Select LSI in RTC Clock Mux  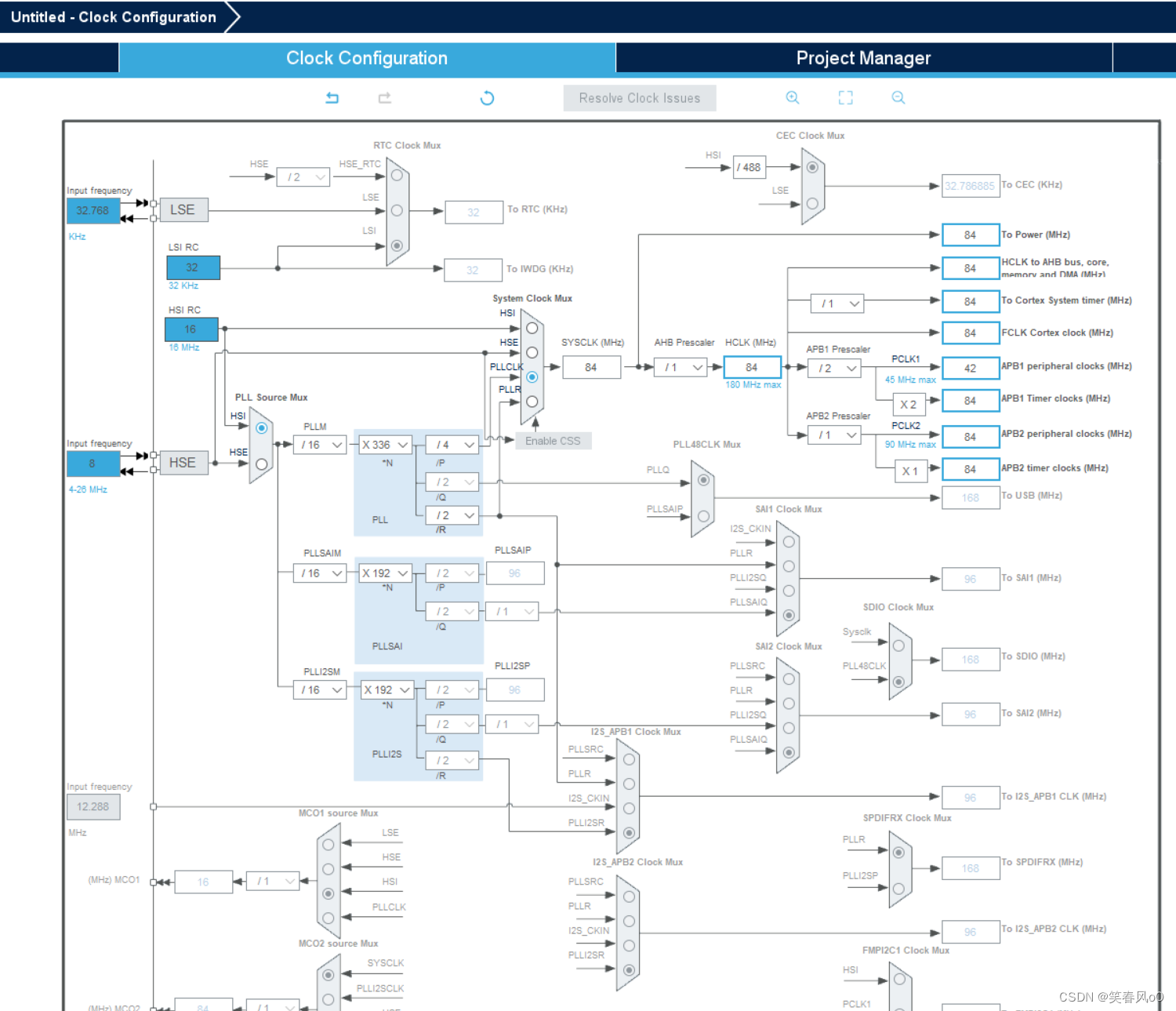(x=397, y=245)
